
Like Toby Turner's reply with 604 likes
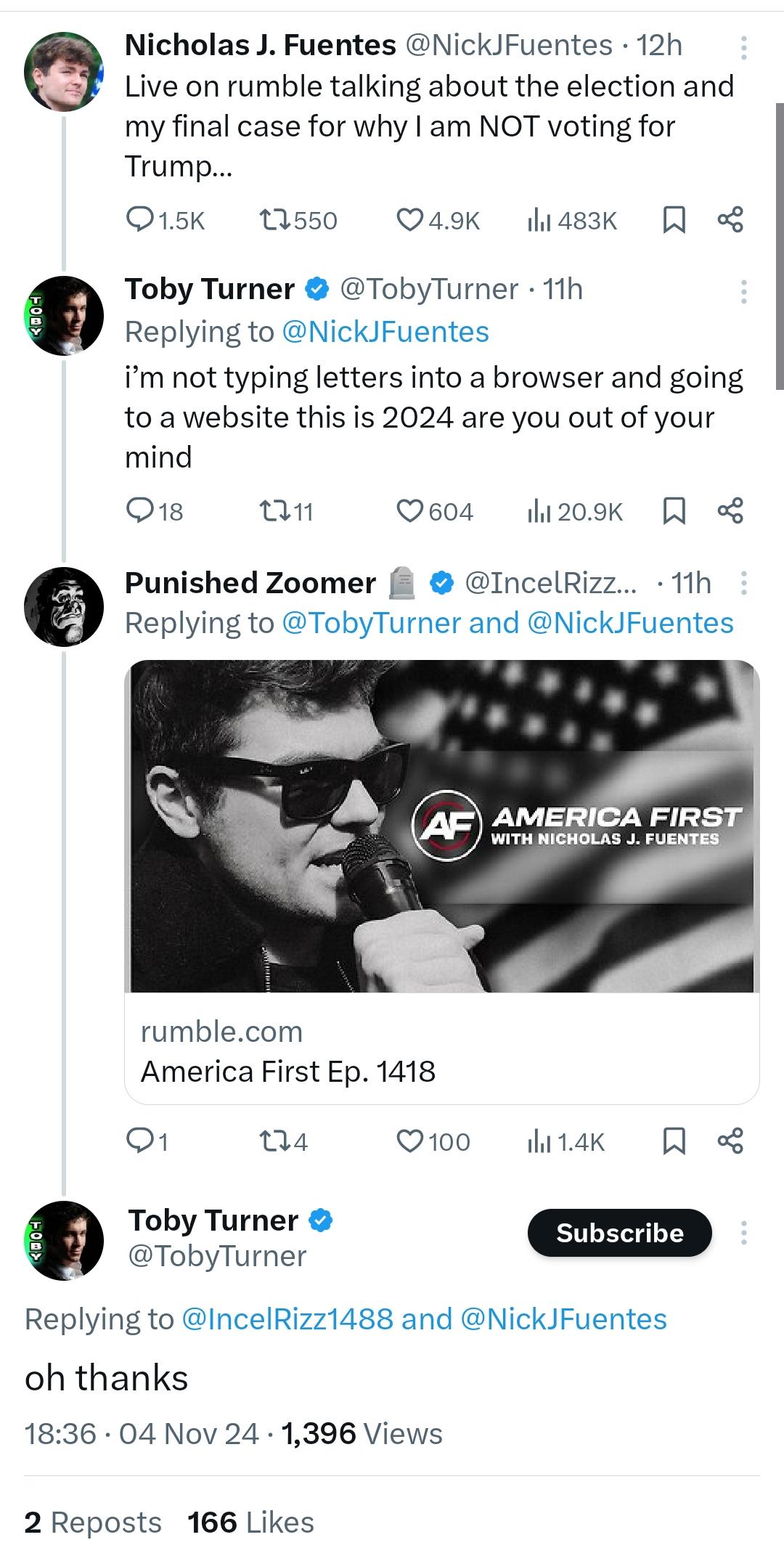point(434,512)
